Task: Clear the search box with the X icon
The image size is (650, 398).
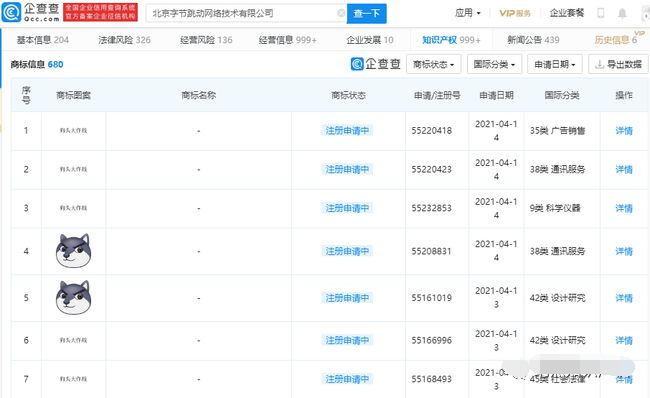Action: (341, 13)
